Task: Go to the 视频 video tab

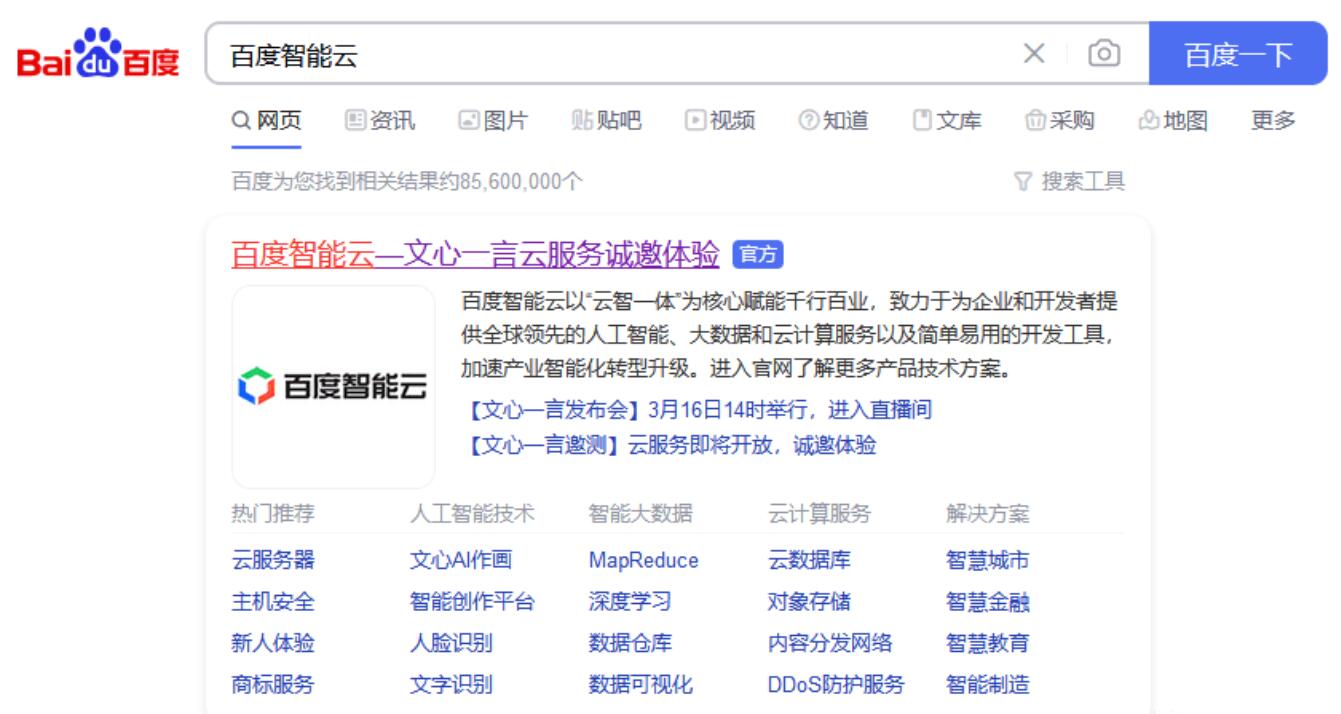Action: [720, 121]
